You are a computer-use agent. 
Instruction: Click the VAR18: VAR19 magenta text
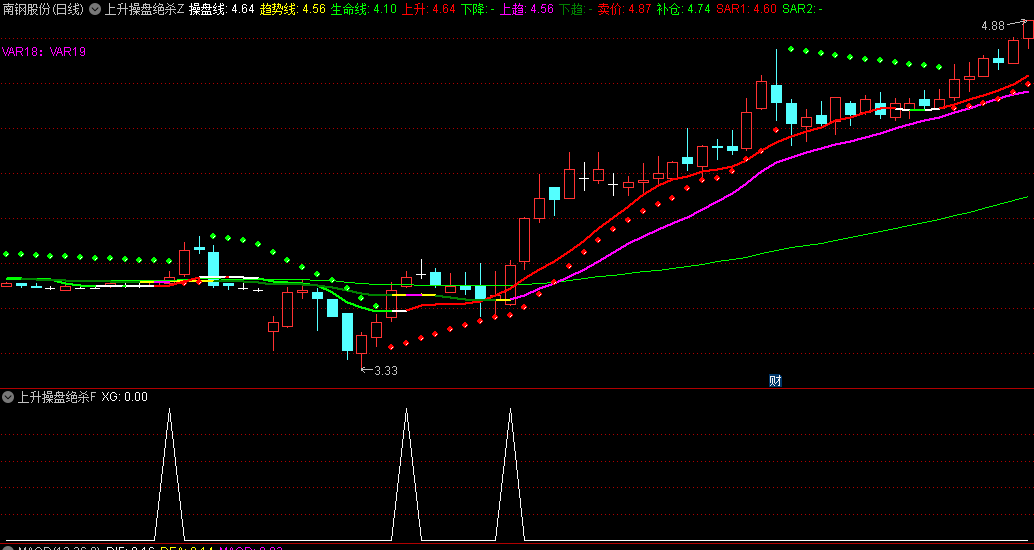tap(44, 52)
